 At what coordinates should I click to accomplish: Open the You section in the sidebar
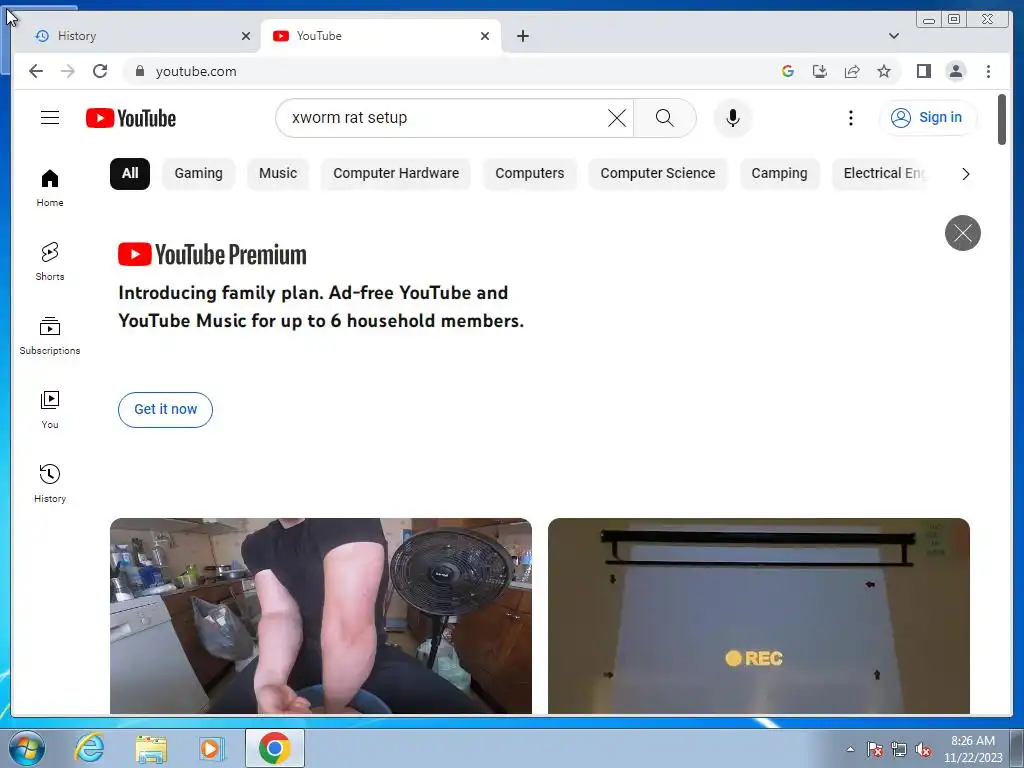50,409
